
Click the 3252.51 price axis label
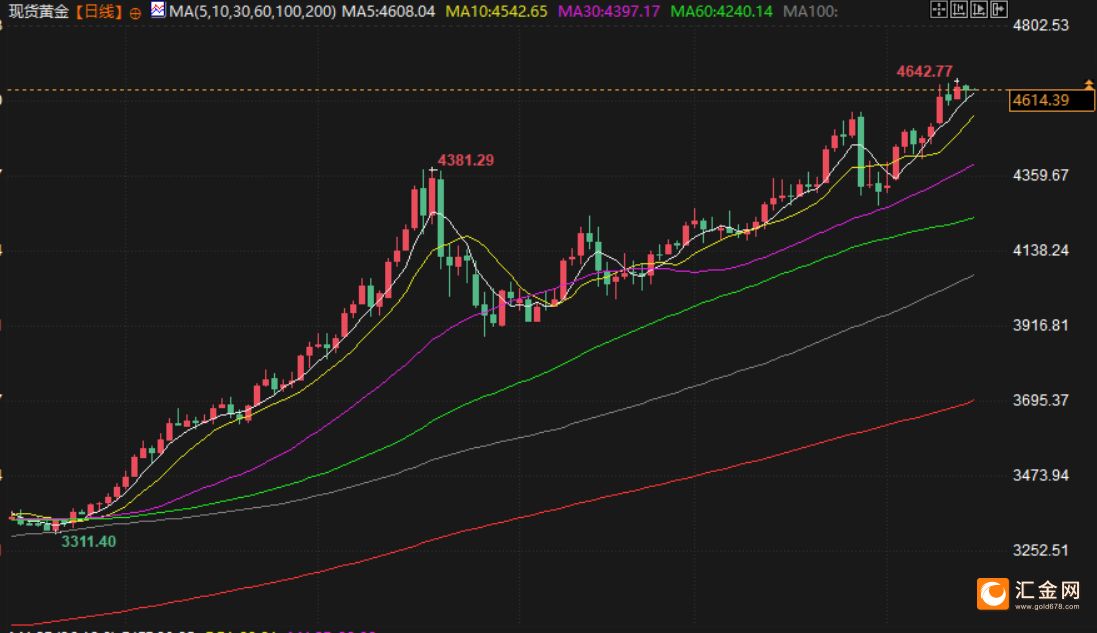coord(1041,550)
